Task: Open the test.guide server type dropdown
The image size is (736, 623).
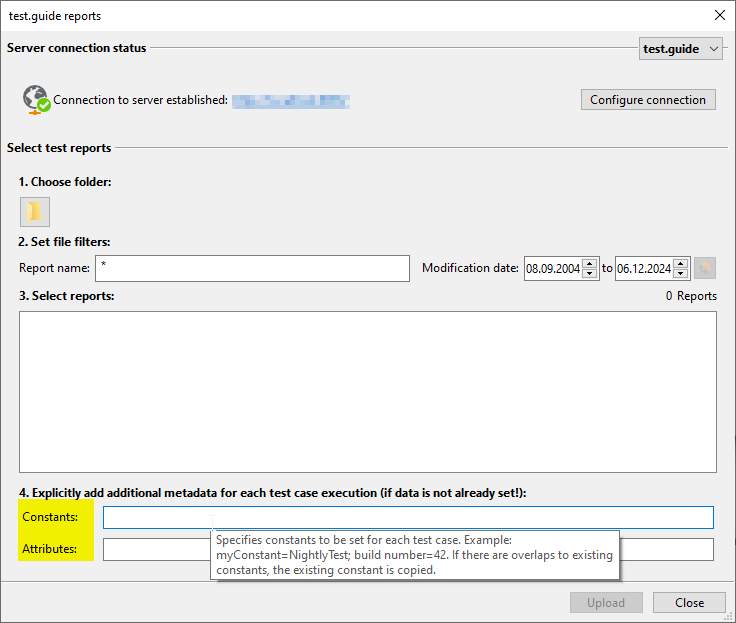Action: (680, 49)
